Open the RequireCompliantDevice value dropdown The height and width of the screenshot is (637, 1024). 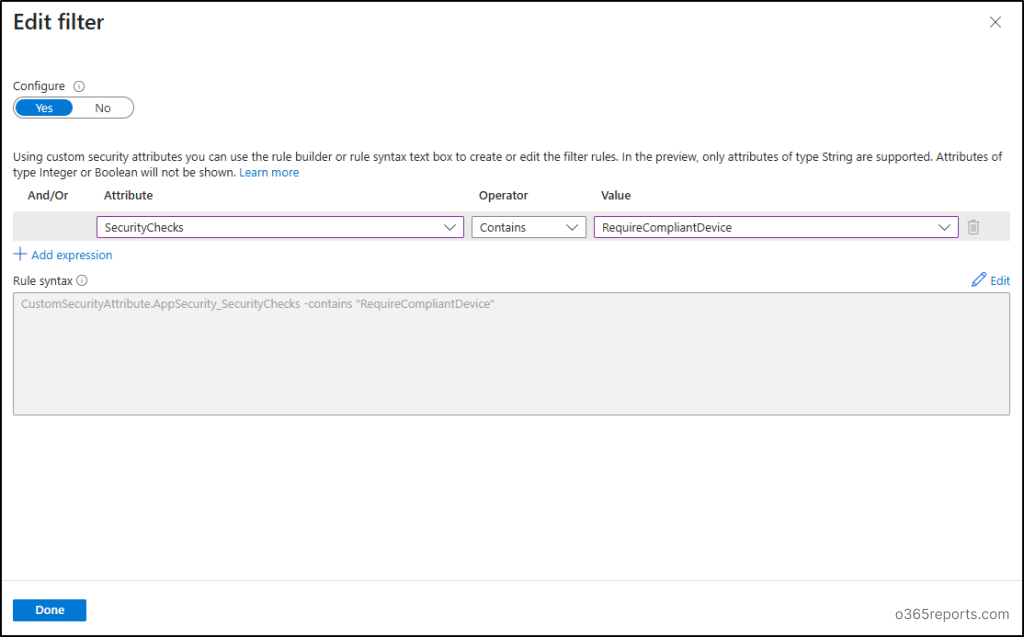click(776, 227)
